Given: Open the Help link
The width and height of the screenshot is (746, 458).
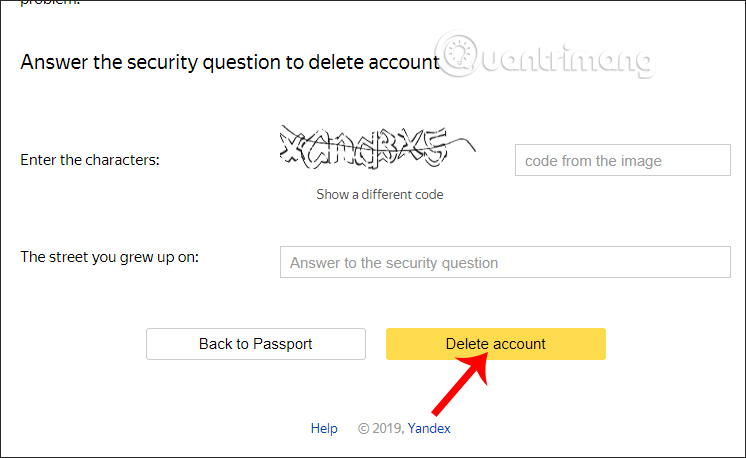Looking at the screenshot, I should [324, 428].
